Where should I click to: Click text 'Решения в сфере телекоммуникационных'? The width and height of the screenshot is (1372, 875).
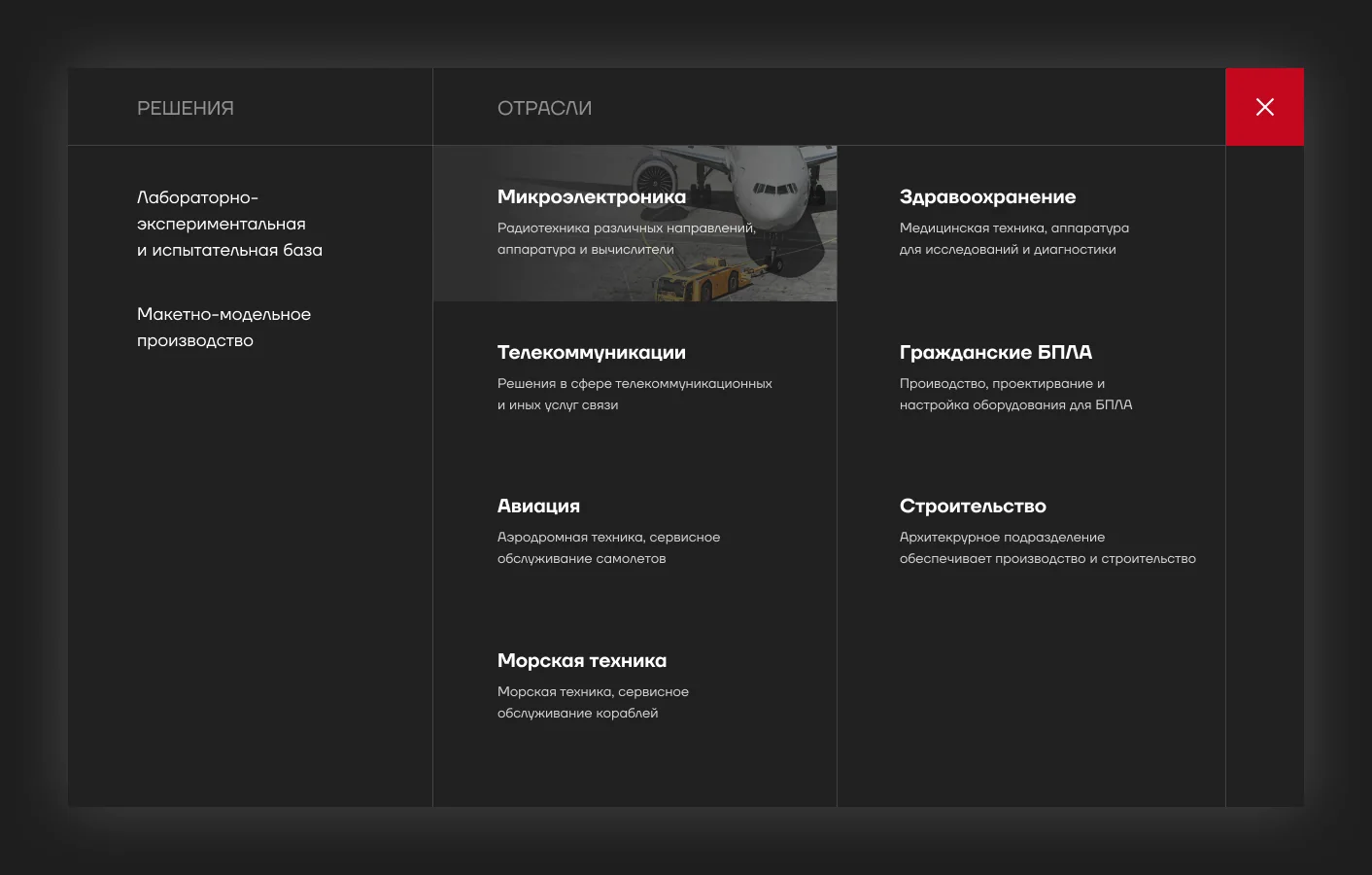click(635, 384)
